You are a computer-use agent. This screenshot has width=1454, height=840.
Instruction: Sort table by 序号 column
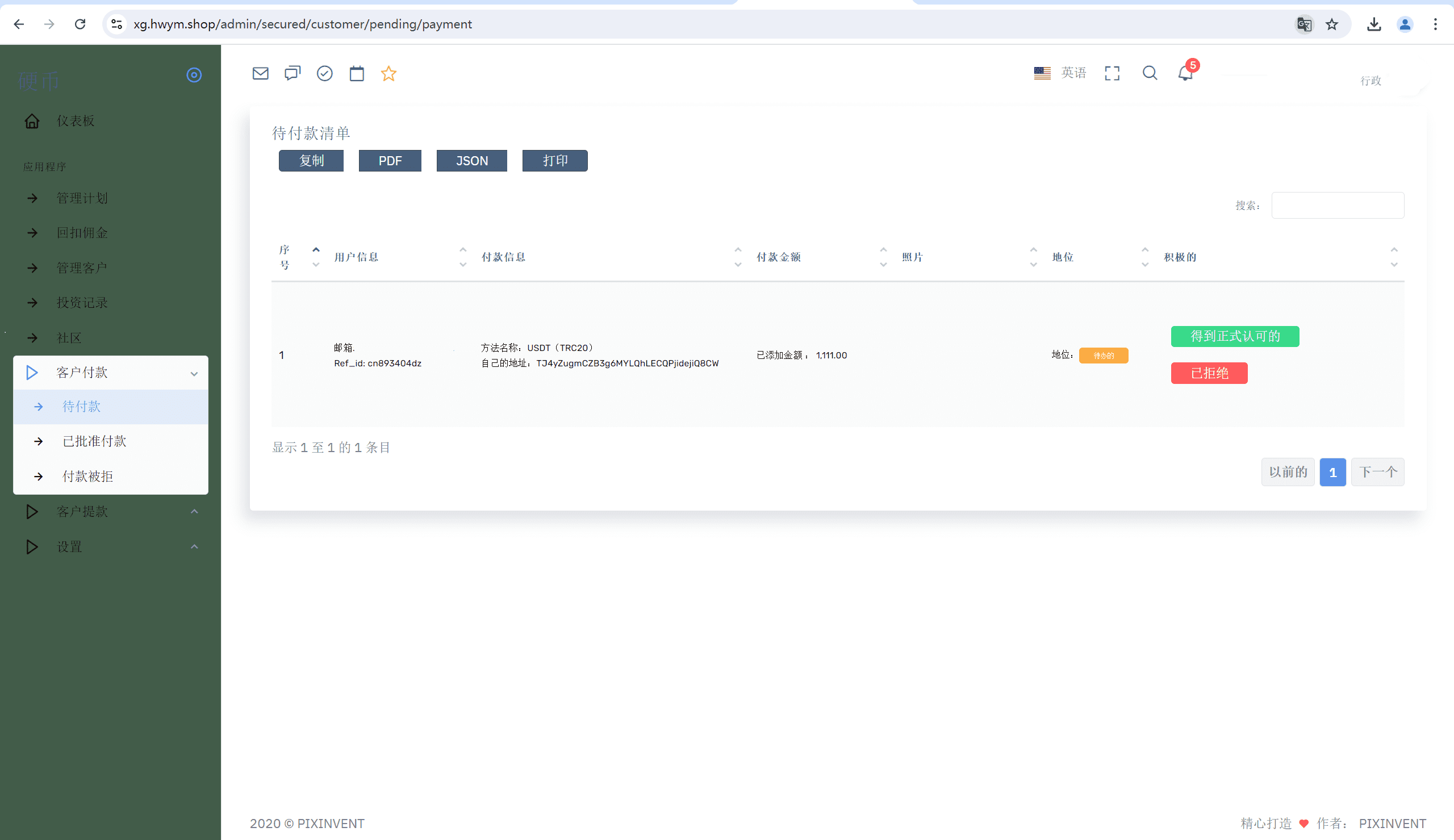coord(299,257)
